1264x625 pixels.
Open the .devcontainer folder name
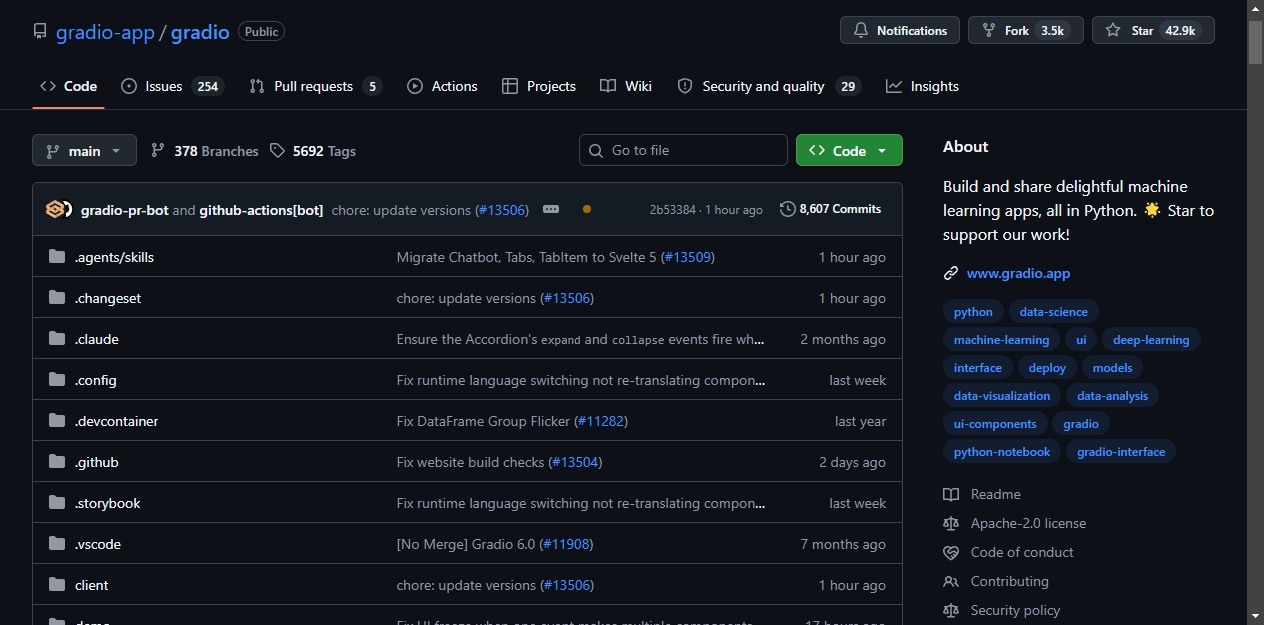click(116, 421)
